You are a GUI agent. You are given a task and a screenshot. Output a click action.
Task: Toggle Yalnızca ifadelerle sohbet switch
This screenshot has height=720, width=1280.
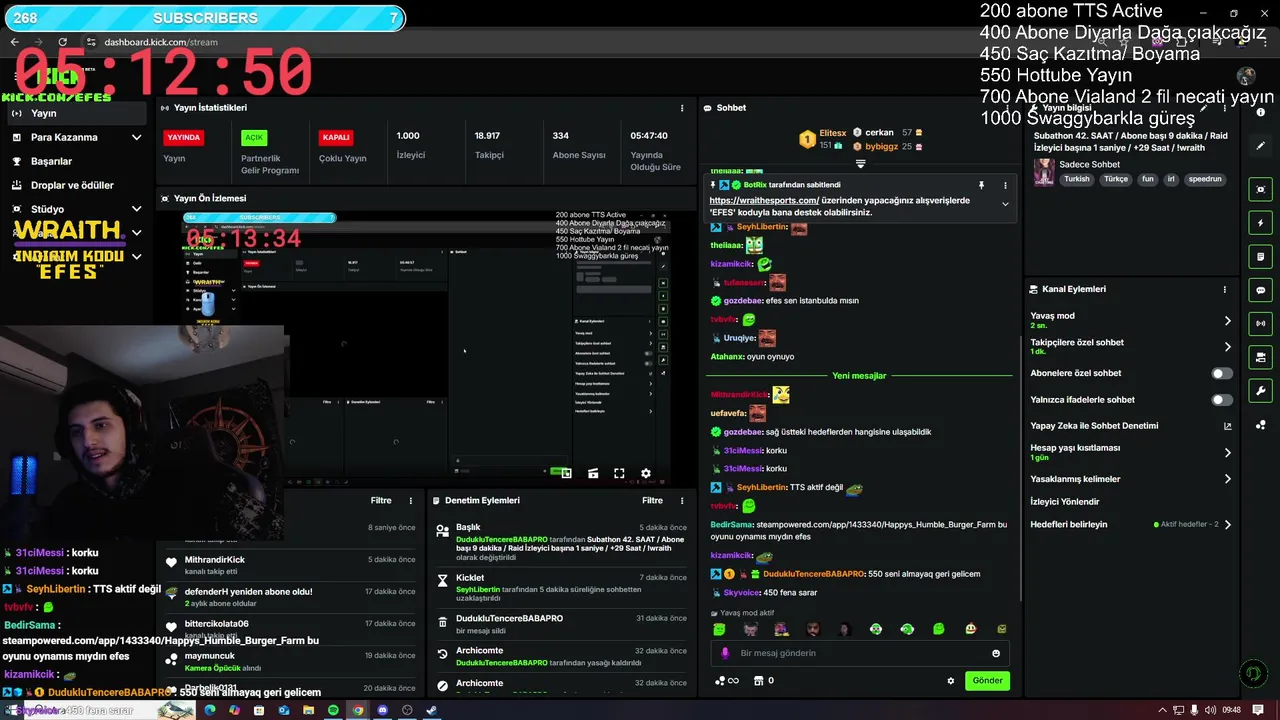1222,400
